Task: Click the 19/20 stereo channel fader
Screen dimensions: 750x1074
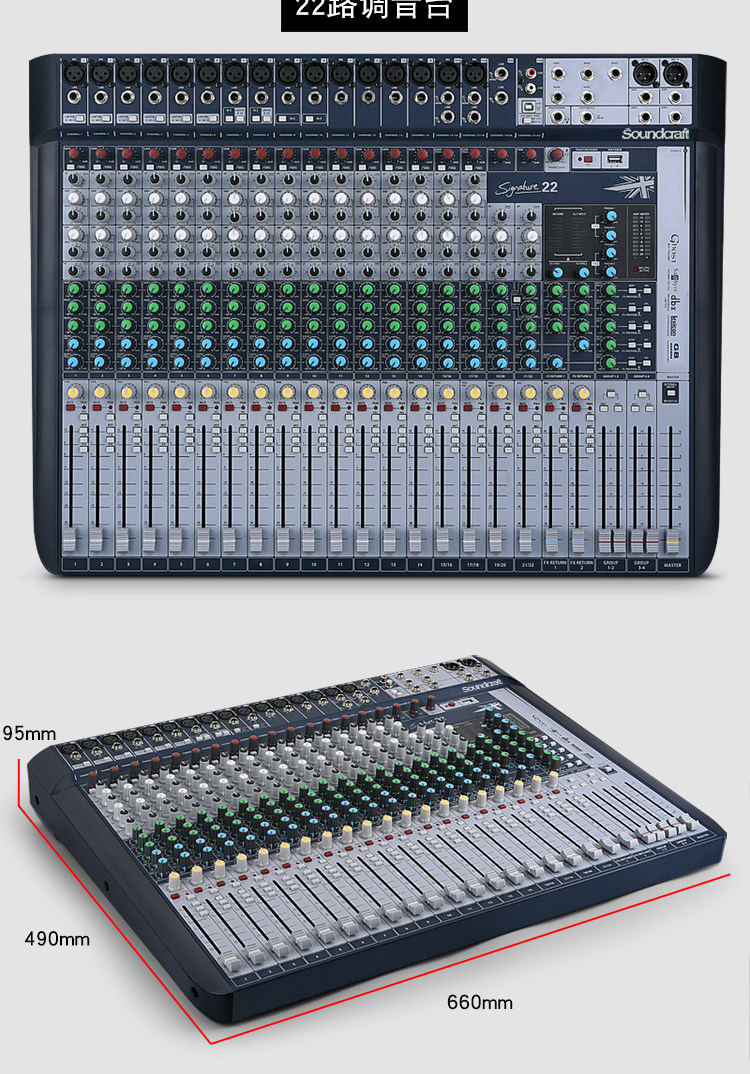Action: (x=495, y=538)
